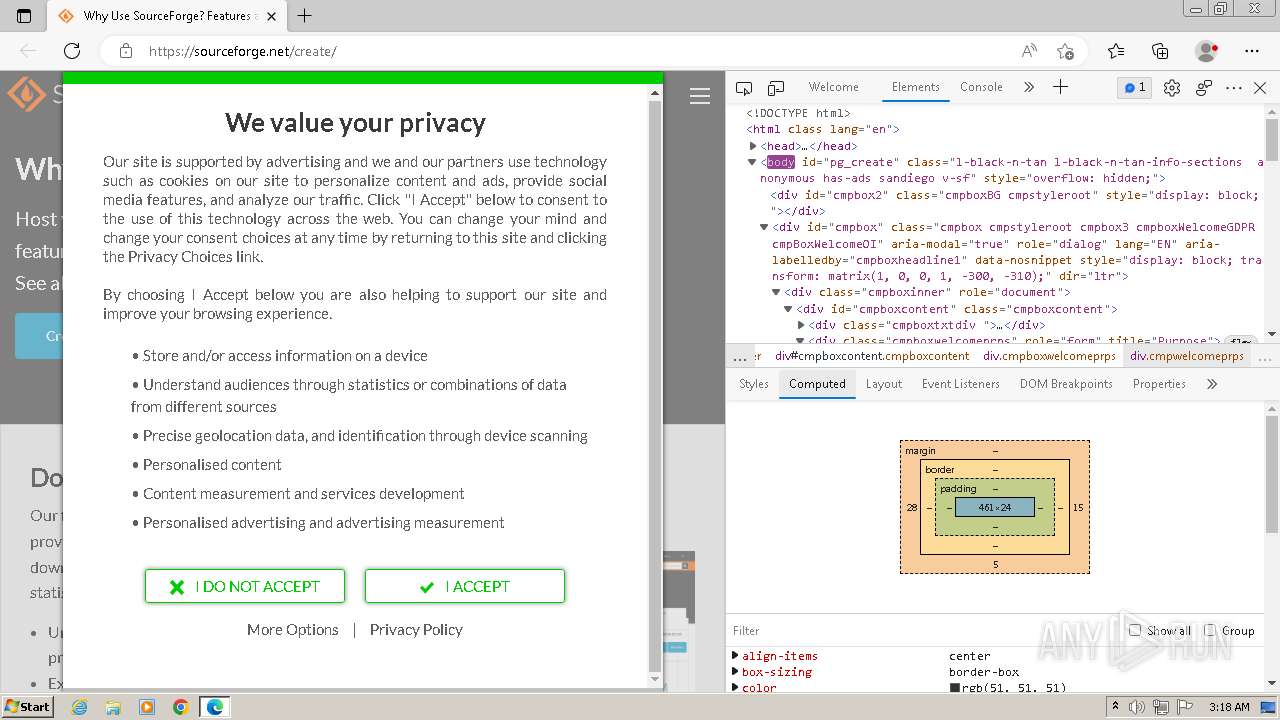Select the inspect element picker icon
Screen dimensions: 1280x720
744,88
